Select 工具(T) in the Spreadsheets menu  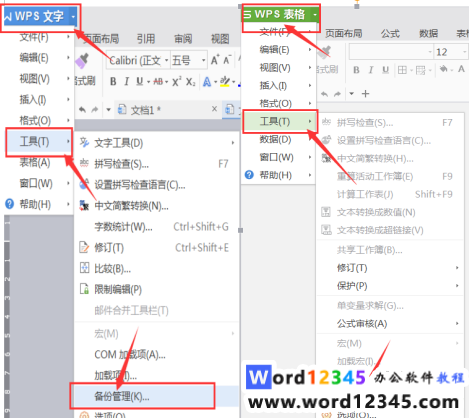280,121
